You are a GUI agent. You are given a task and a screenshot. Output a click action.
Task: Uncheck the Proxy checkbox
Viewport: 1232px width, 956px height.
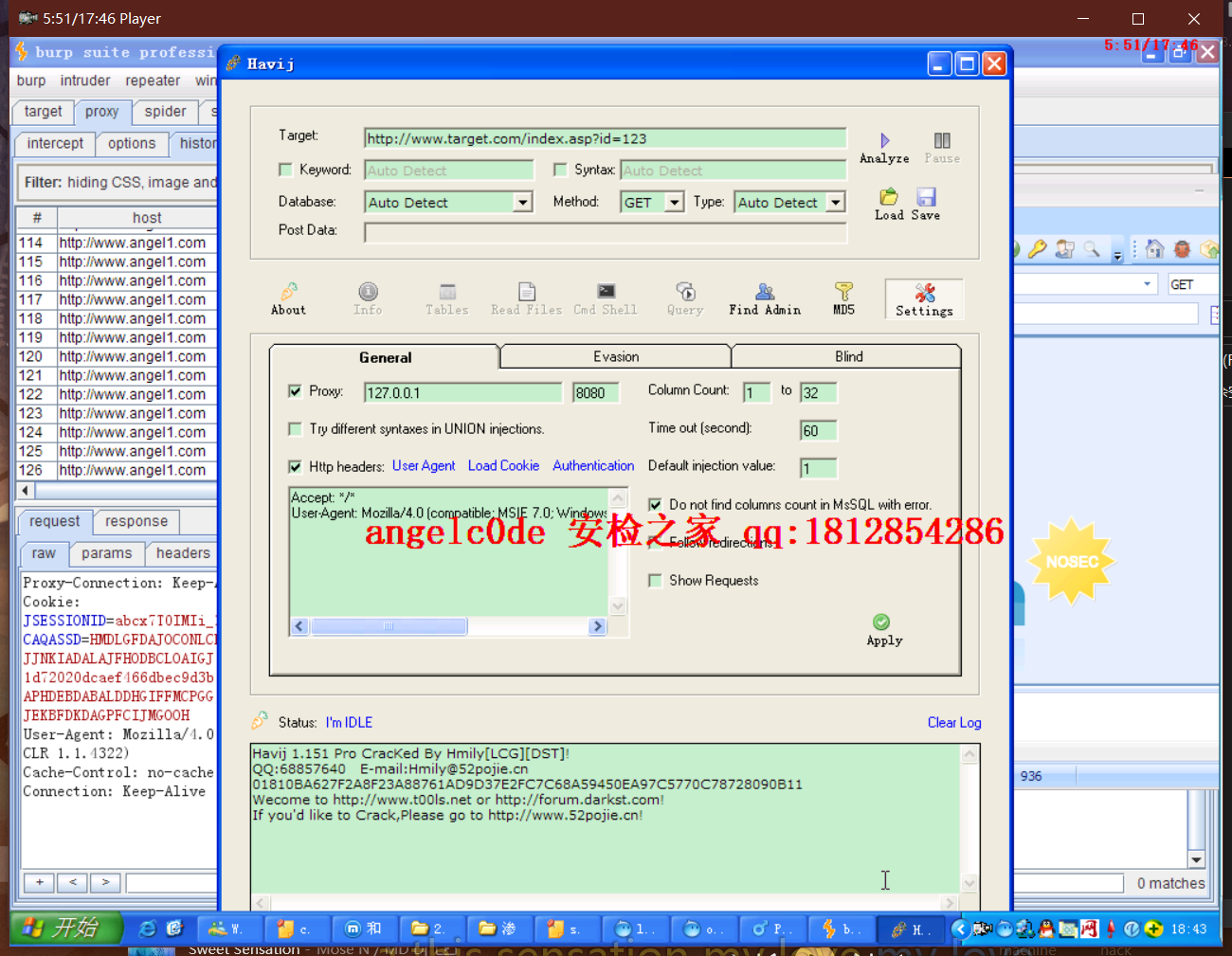295,391
